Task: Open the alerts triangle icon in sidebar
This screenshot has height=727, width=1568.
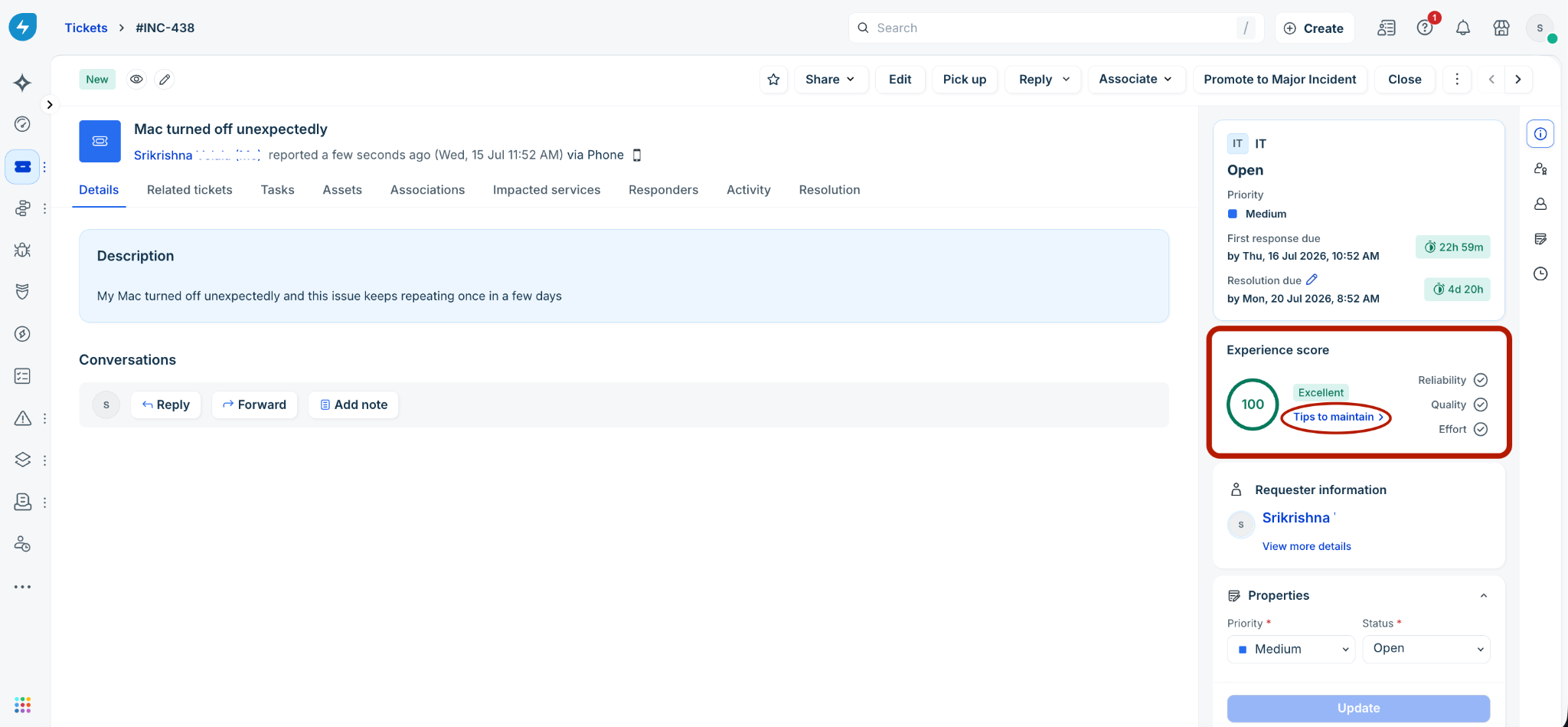Action: pos(22,418)
